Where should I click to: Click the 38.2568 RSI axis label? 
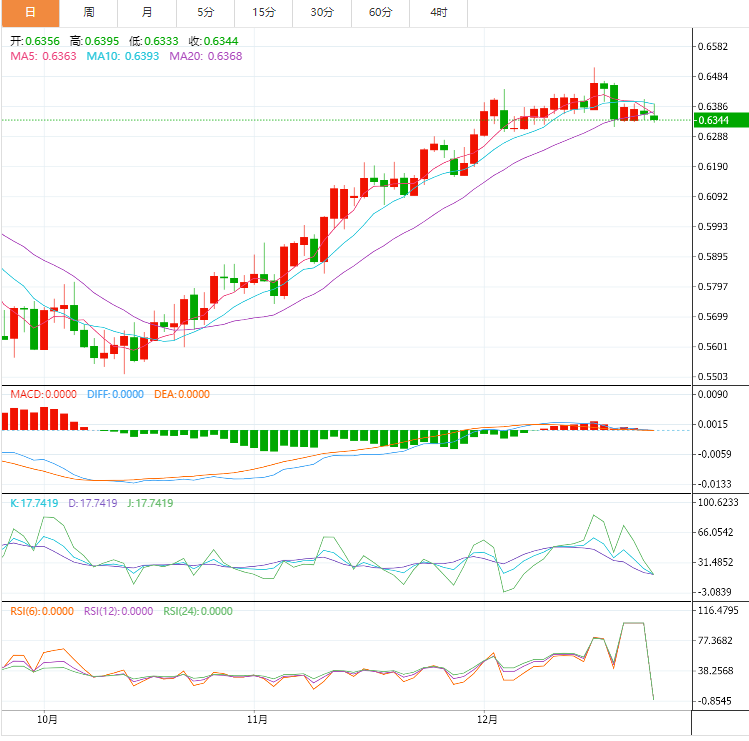pyautogui.click(x=716, y=671)
